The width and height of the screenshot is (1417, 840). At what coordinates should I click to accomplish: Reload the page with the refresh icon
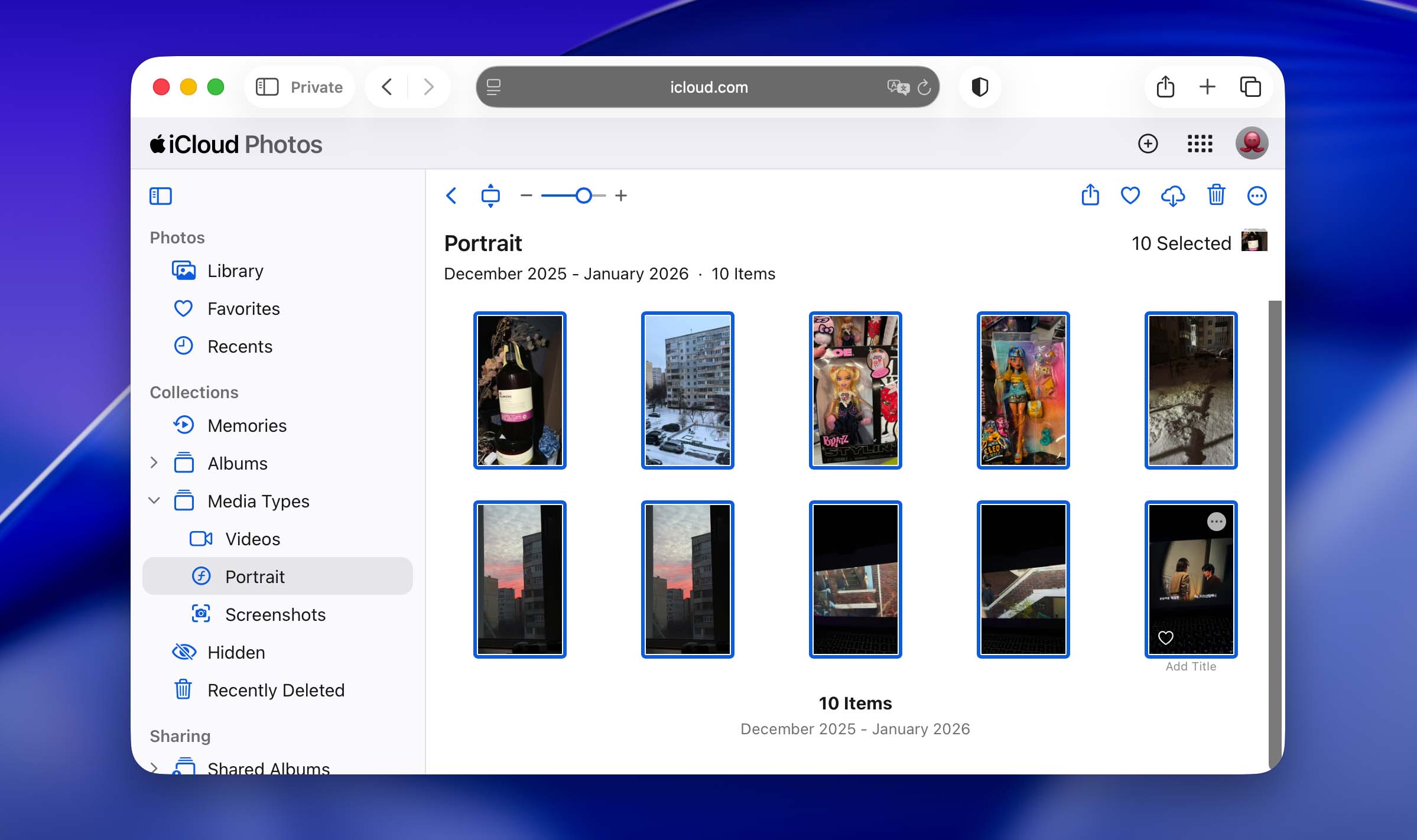[x=924, y=87]
